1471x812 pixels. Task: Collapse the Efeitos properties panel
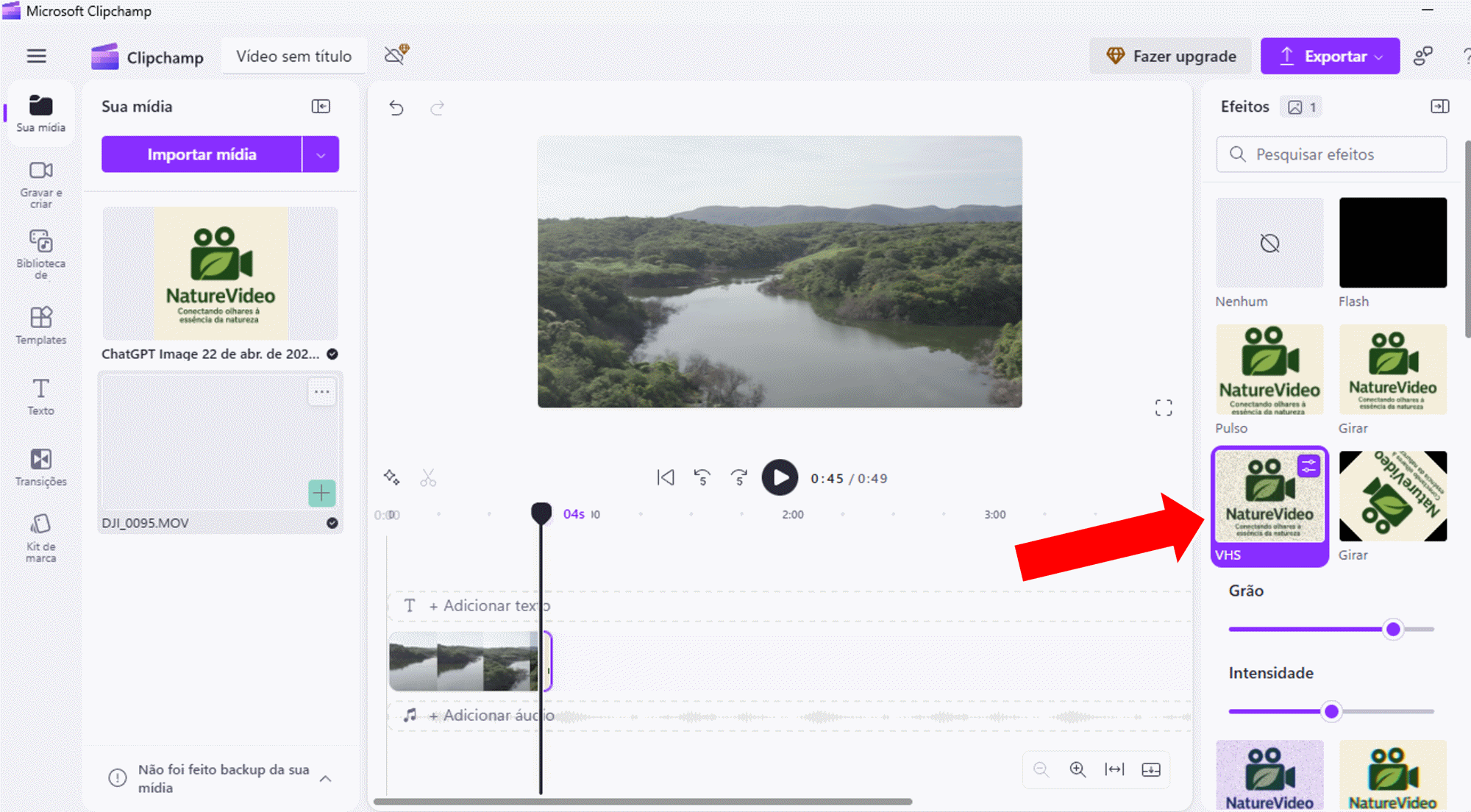1439,107
